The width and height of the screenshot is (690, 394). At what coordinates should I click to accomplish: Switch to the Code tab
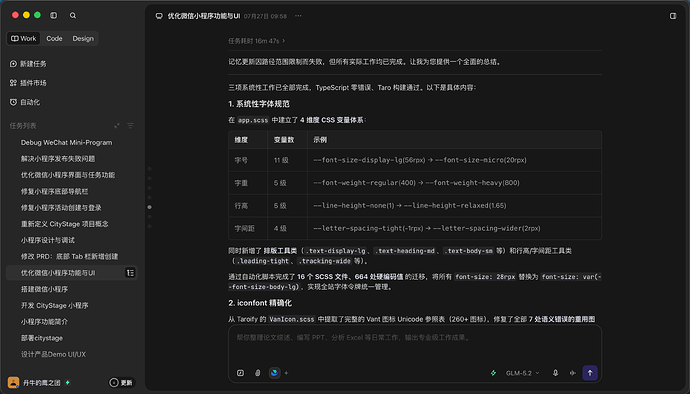pos(55,38)
